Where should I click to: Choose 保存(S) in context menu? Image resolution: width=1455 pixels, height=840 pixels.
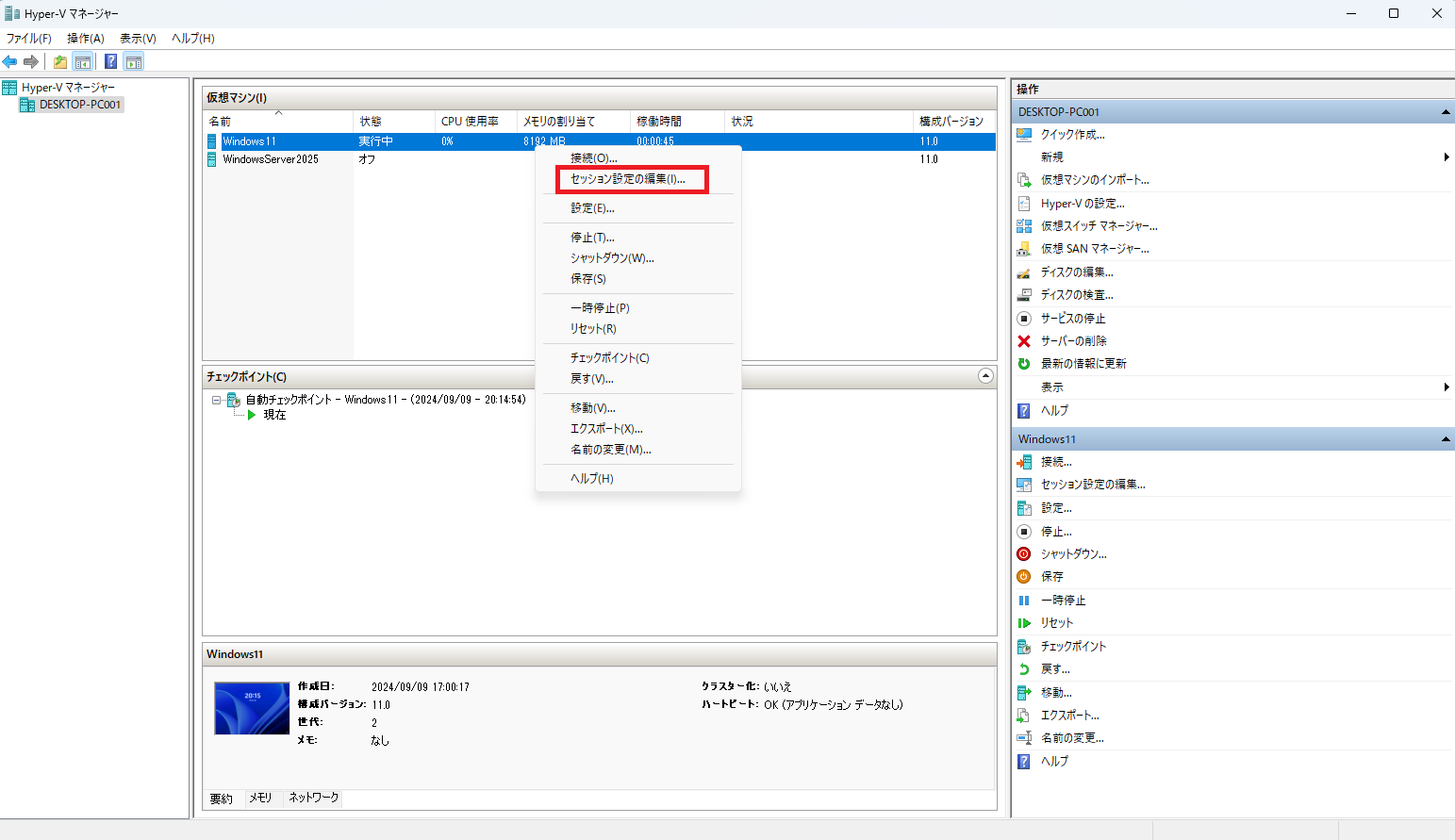638,279
